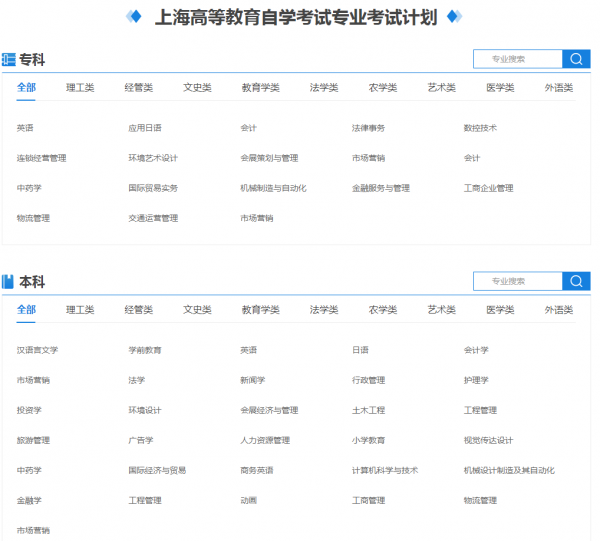Select 会展经济与管理 major link
This screenshot has width=600, height=541.
[269, 410]
